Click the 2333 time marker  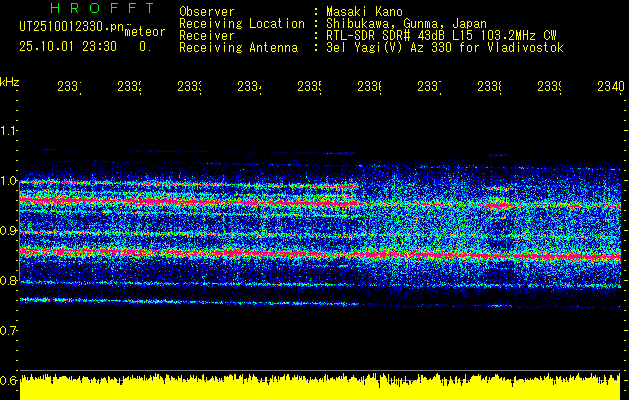pos(189,87)
